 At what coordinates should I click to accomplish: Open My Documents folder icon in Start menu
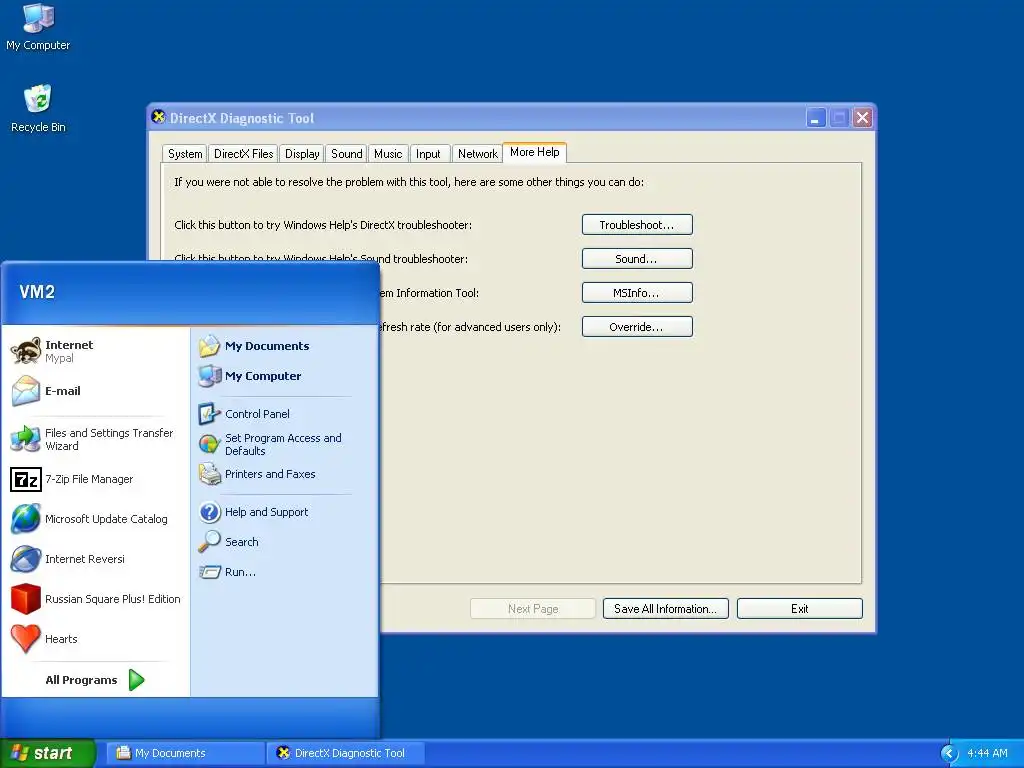pos(210,345)
